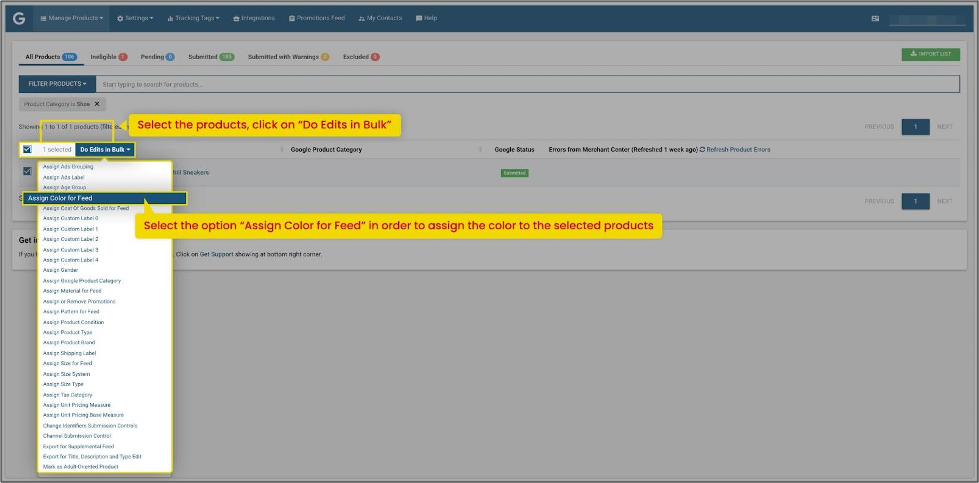
Task: Click the Import List button
Action: (x=930, y=54)
